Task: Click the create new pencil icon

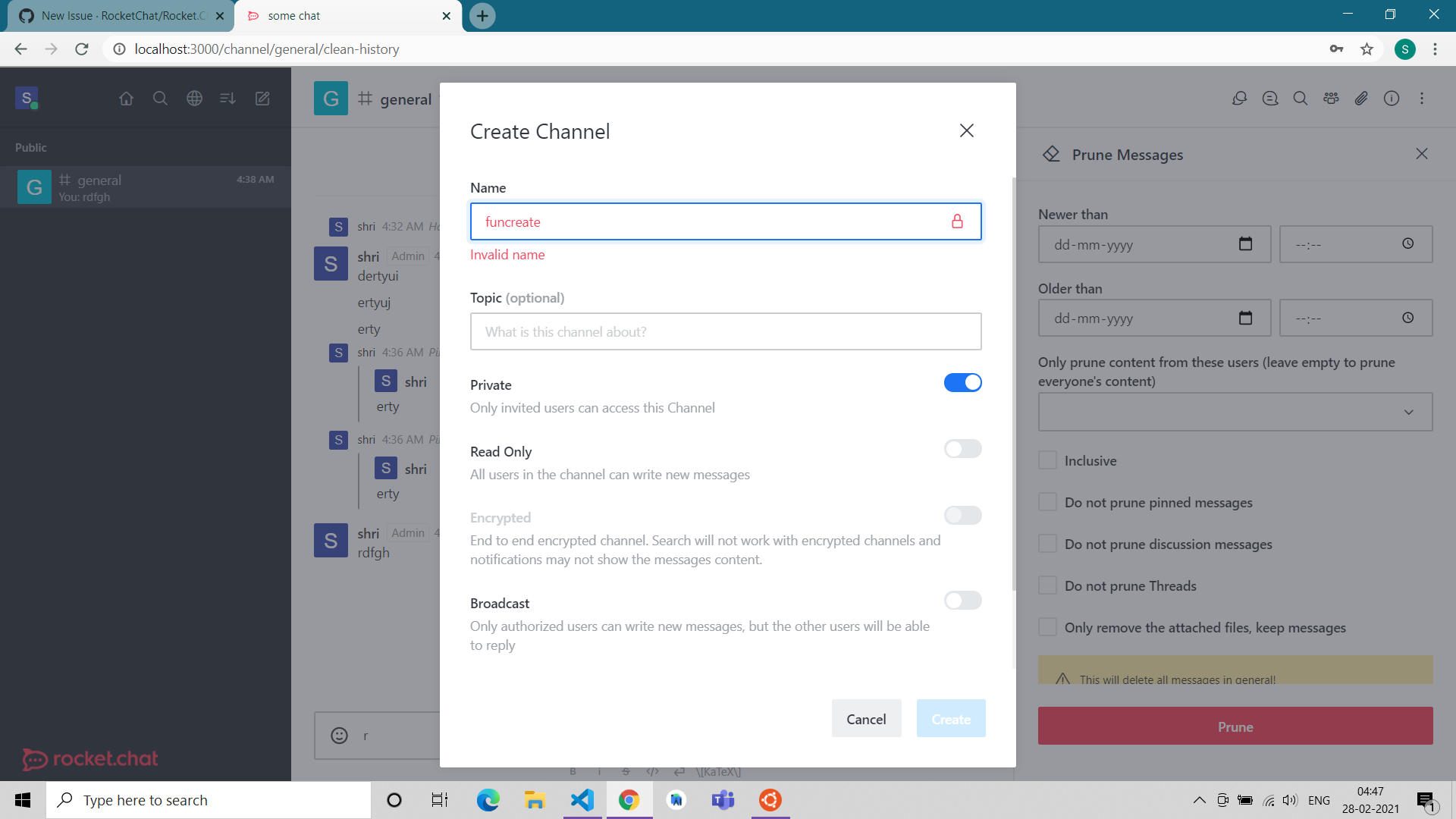Action: 262,99
